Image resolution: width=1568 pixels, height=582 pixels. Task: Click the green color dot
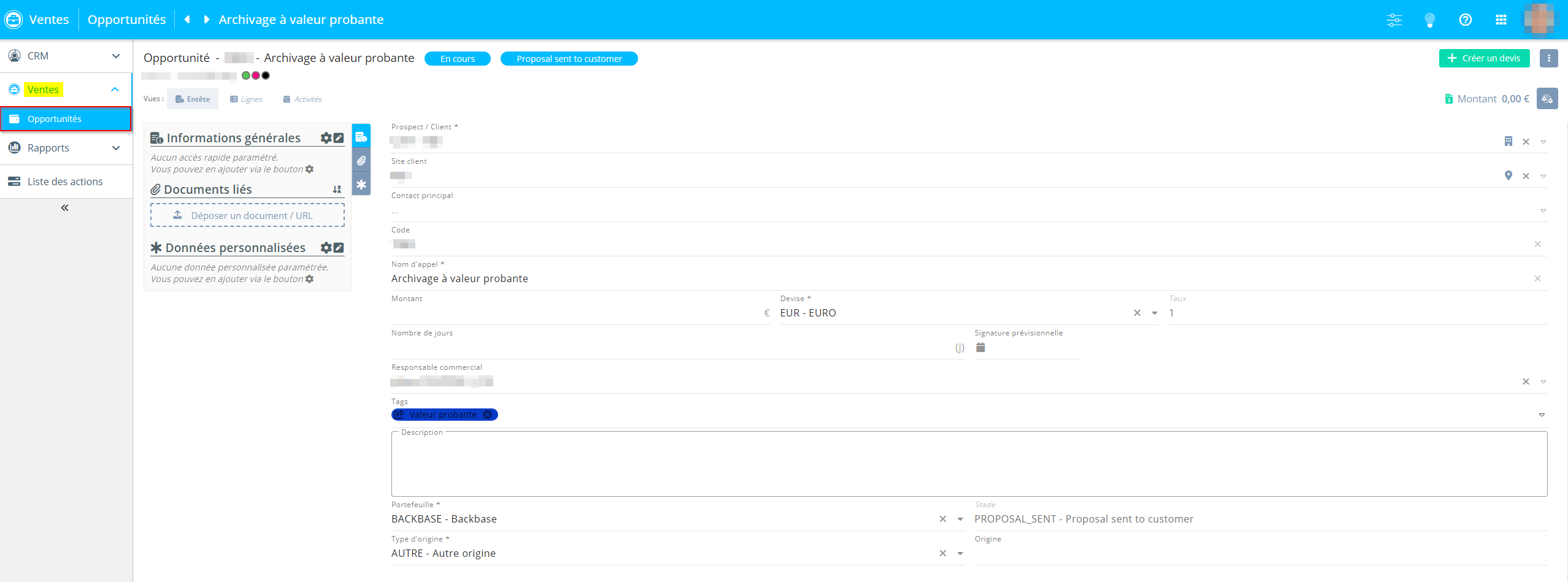pos(246,75)
